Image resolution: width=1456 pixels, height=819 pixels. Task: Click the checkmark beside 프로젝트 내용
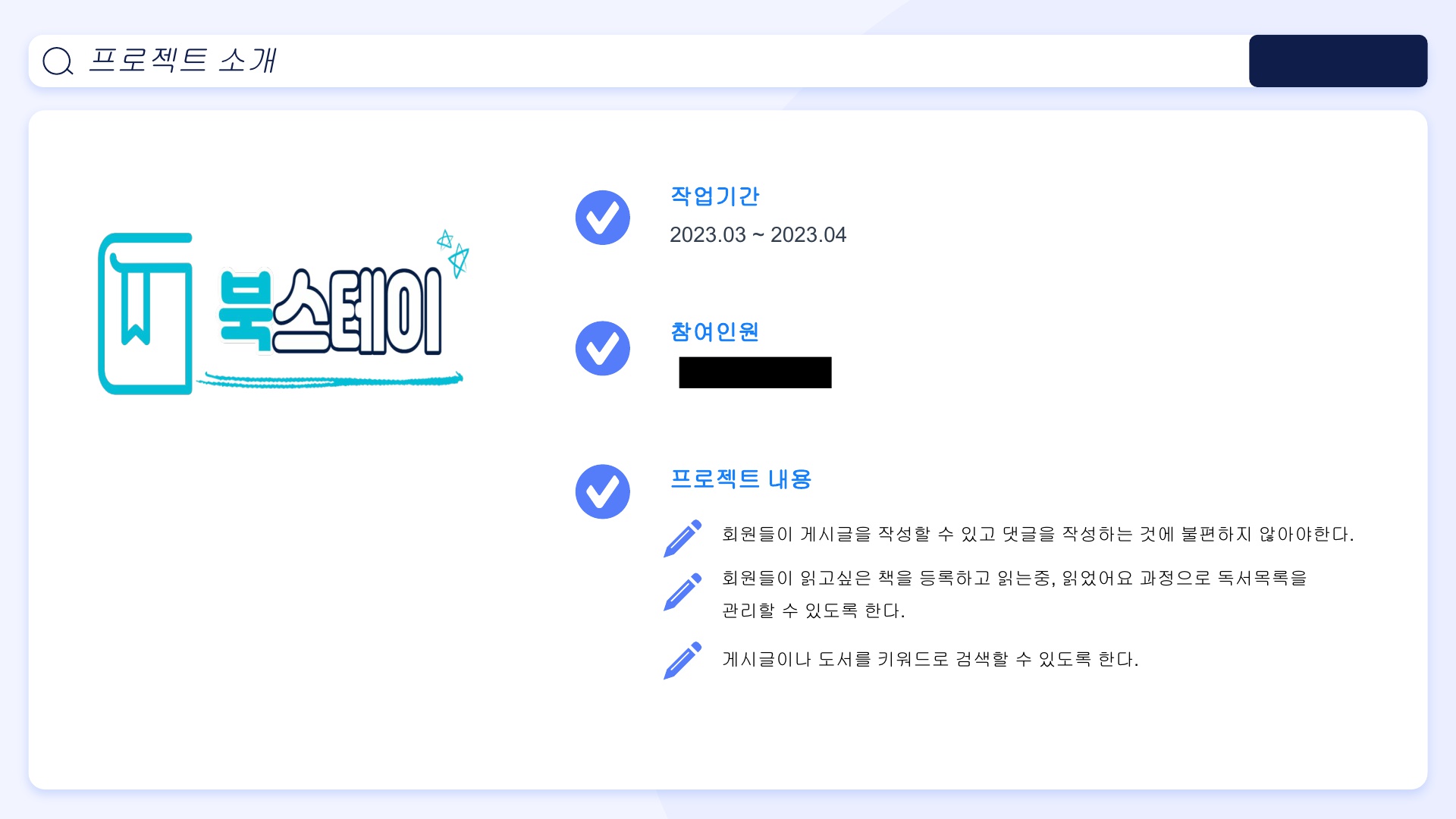603,491
